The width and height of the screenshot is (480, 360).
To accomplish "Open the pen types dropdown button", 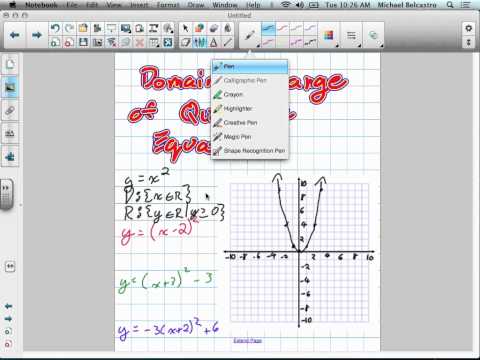I will click(x=250, y=35).
